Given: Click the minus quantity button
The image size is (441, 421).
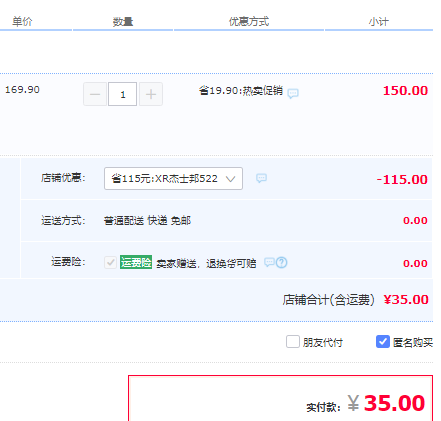Looking at the screenshot, I should [x=95, y=94].
